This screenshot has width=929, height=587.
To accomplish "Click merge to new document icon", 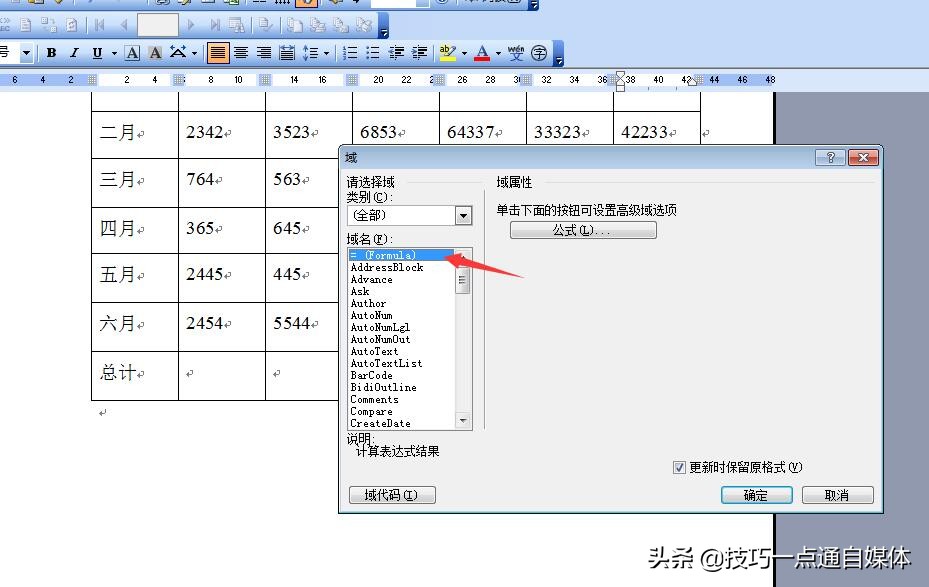I will (294, 25).
